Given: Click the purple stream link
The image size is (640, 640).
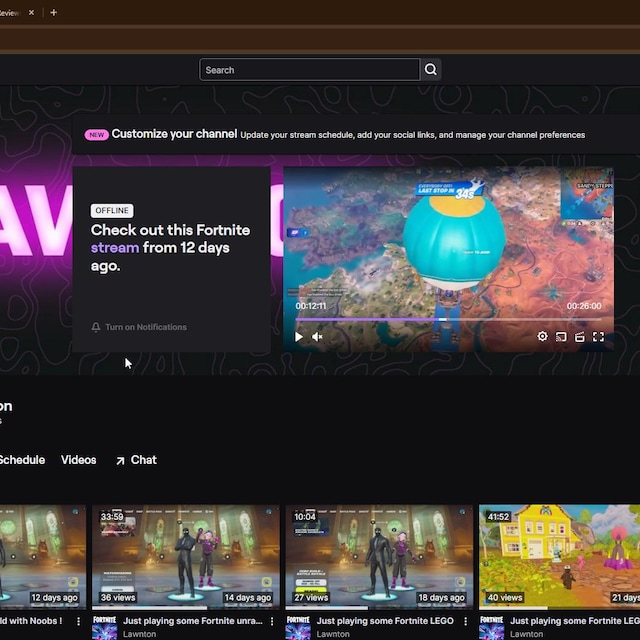Looking at the screenshot, I should pyautogui.click(x=115, y=248).
